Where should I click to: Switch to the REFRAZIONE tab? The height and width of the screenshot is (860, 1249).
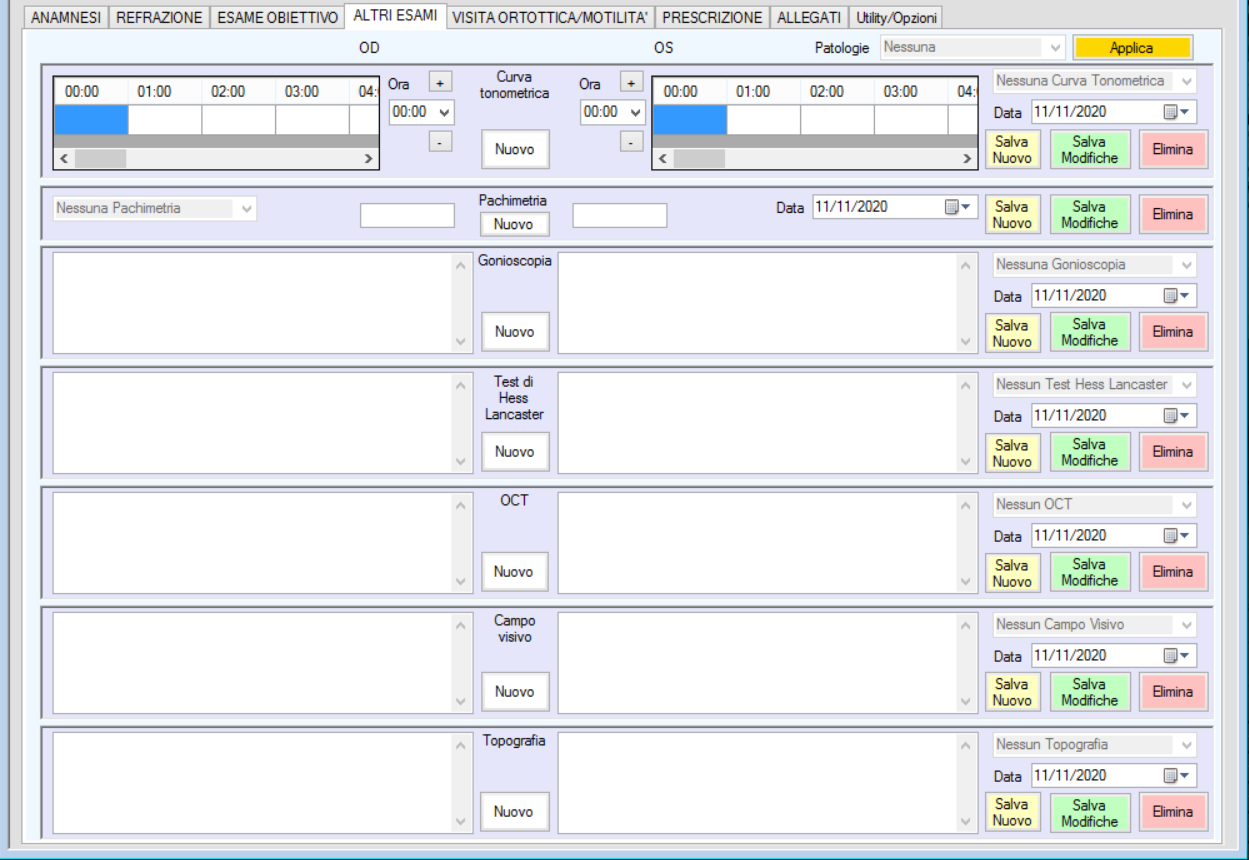coord(159,17)
